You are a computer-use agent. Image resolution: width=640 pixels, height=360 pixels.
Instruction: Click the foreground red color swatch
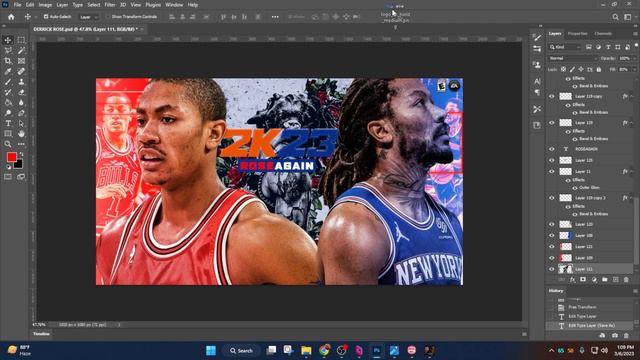tap(11, 157)
